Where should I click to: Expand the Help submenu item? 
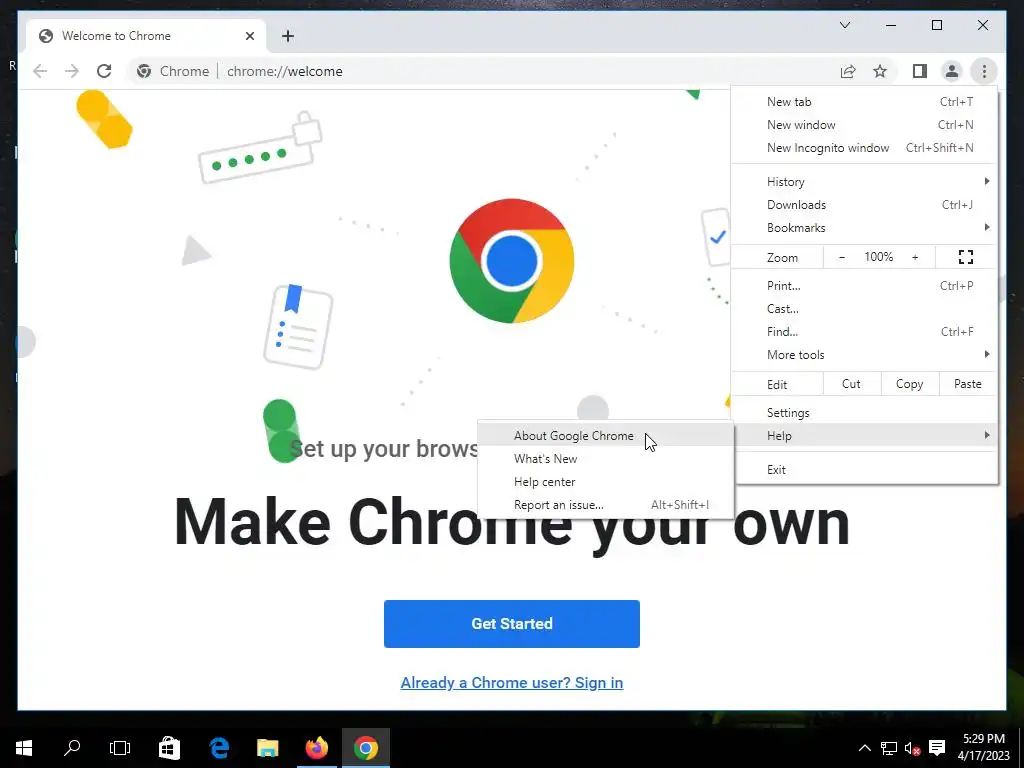coord(865,436)
